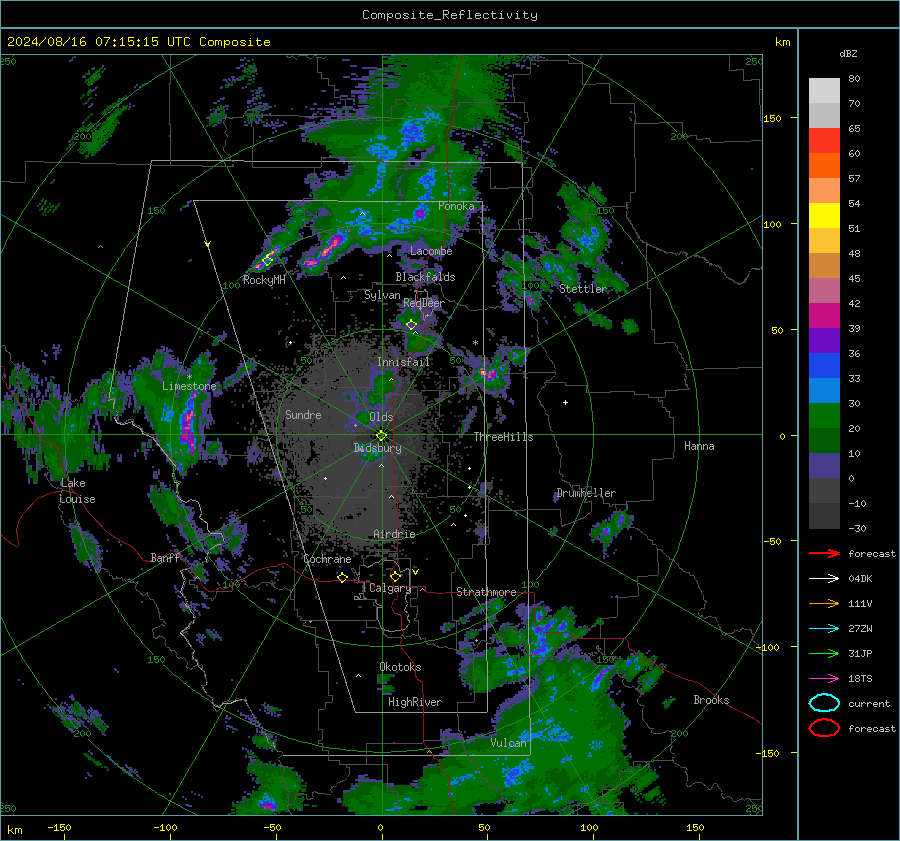Click the 18TS legend text

860,679
